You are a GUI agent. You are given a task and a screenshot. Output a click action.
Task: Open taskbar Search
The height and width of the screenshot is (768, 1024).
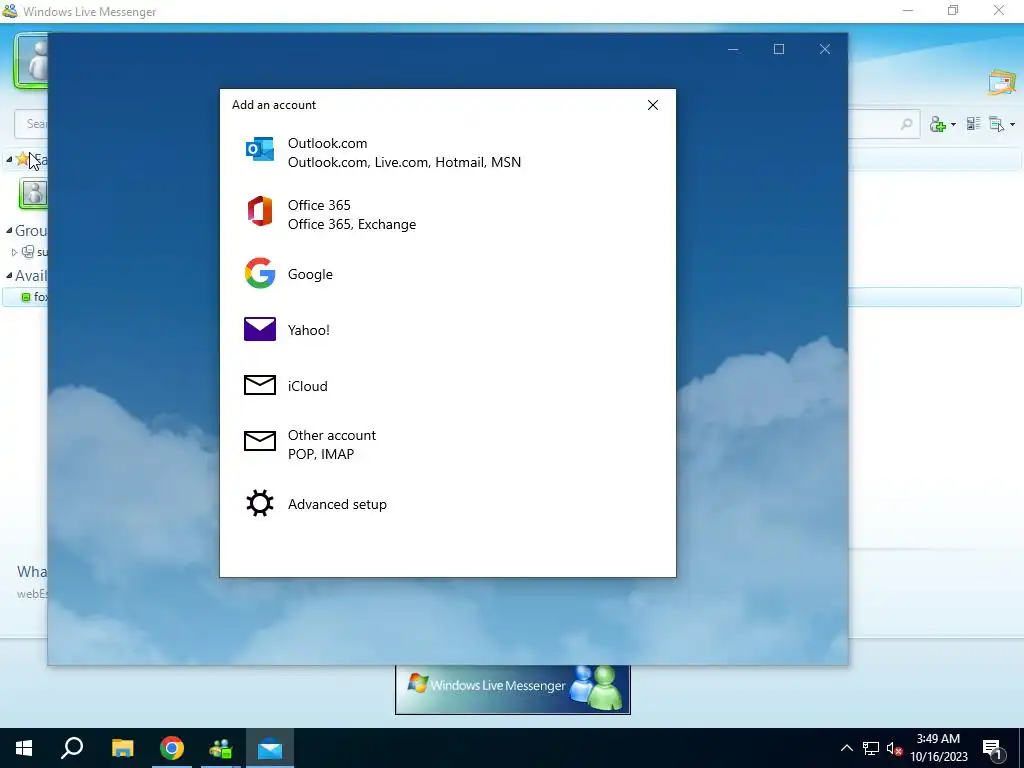72,748
